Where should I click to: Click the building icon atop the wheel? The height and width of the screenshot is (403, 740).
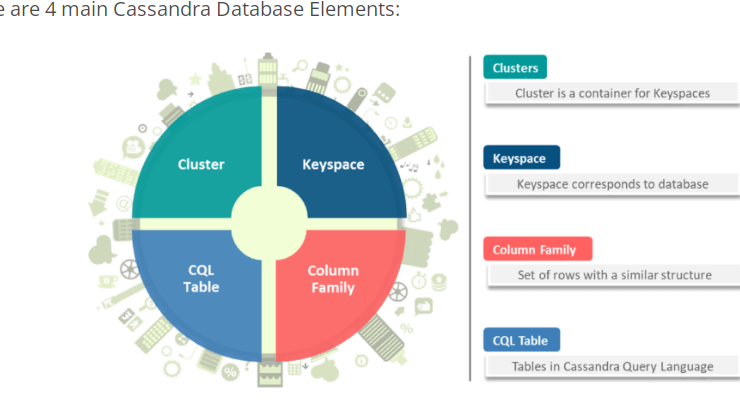(x=268, y=70)
